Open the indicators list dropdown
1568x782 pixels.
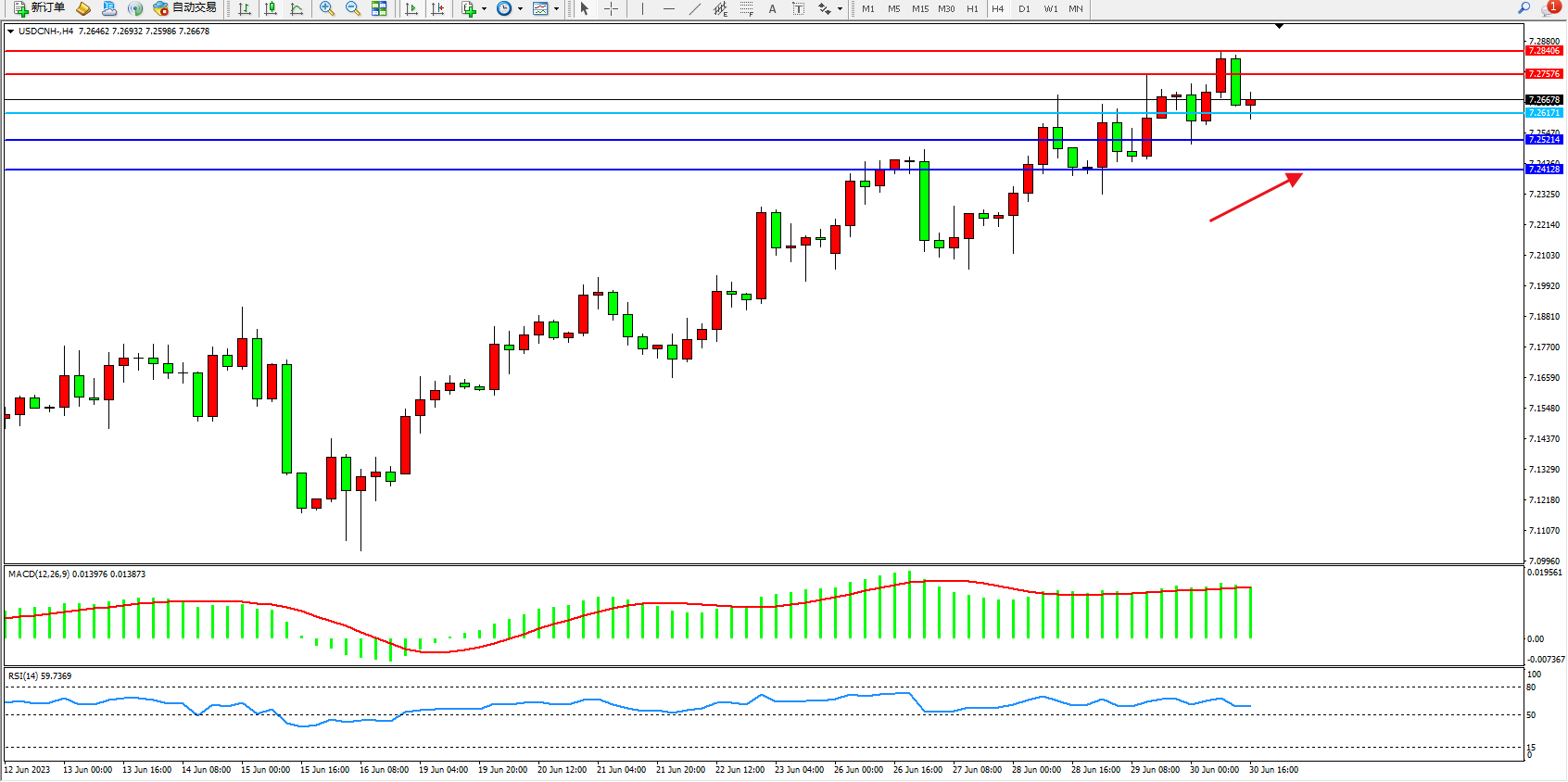tap(483, 9)
